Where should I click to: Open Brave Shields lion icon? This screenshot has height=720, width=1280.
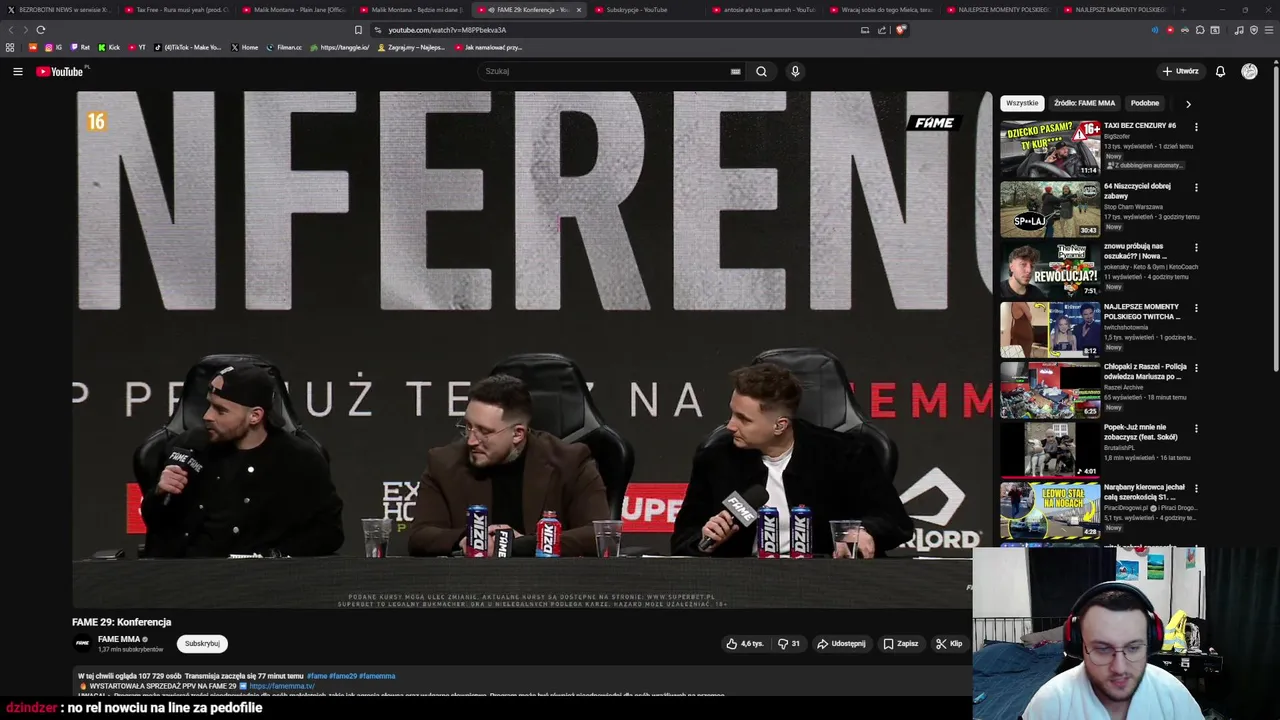[900, 30]
